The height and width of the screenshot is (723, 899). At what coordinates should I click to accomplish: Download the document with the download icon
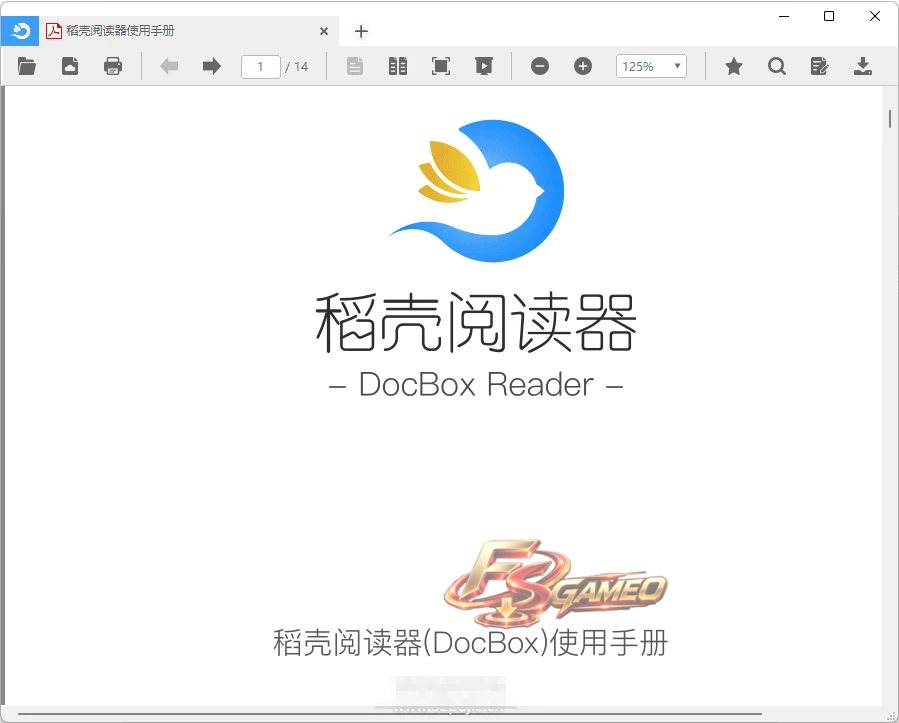863,66
